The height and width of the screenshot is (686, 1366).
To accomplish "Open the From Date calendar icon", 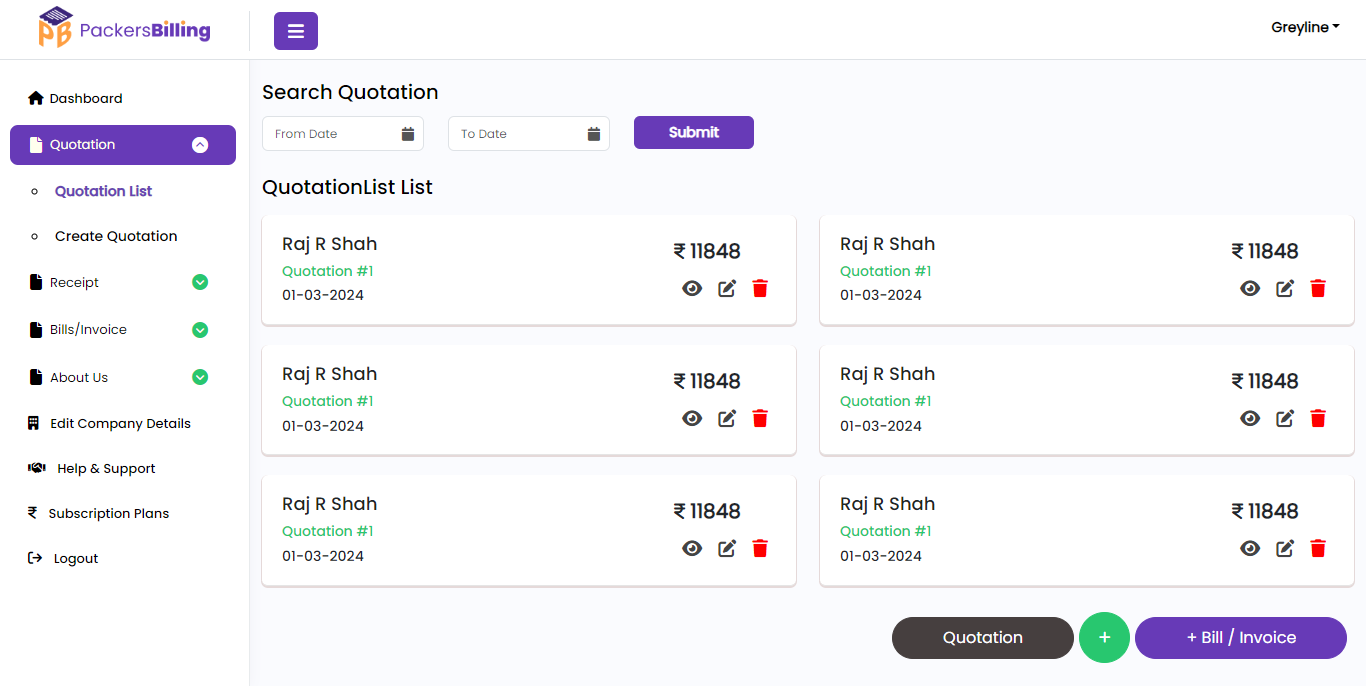I will [408, 134].
